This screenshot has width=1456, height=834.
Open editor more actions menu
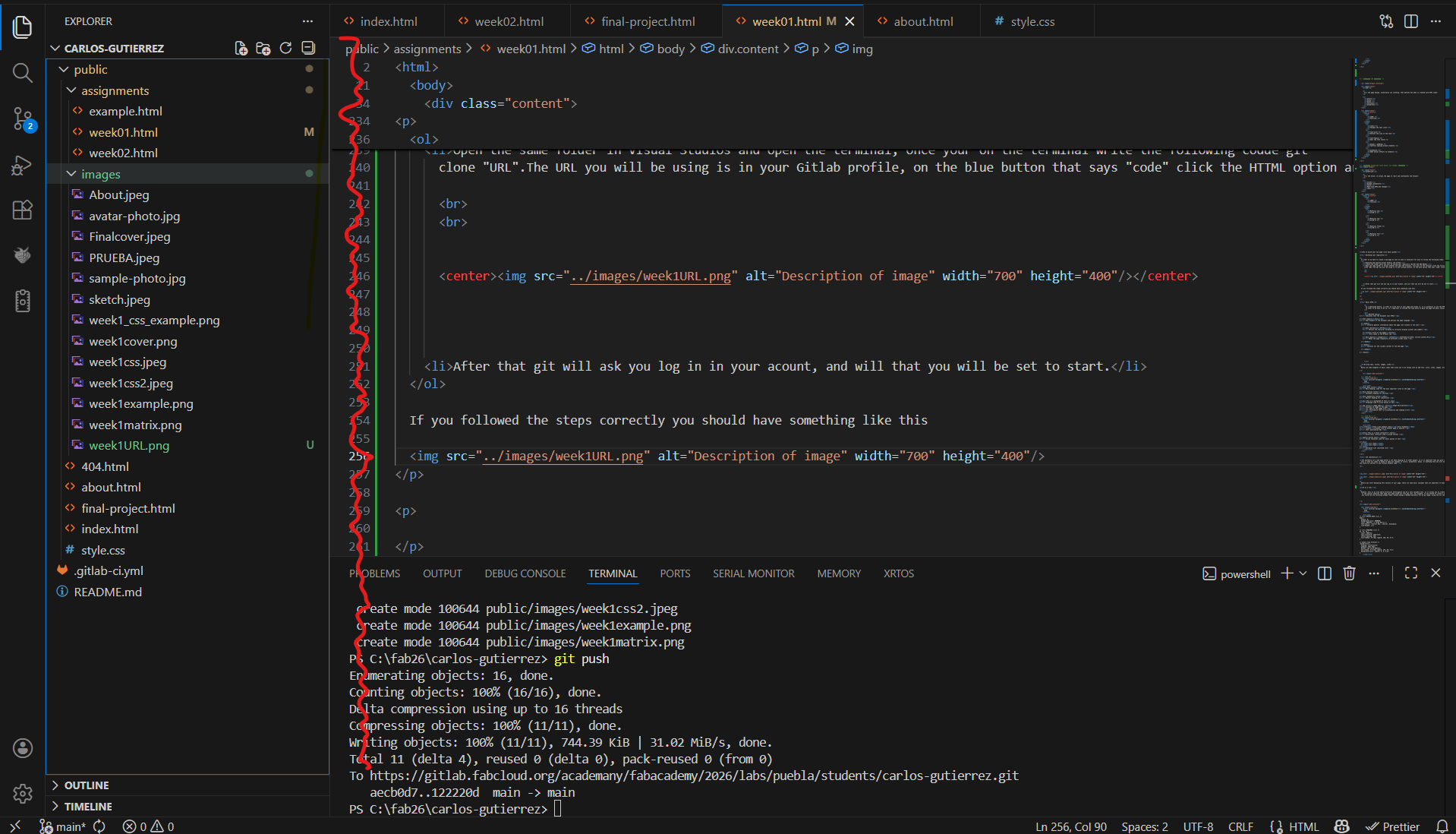click(1436, 21)
